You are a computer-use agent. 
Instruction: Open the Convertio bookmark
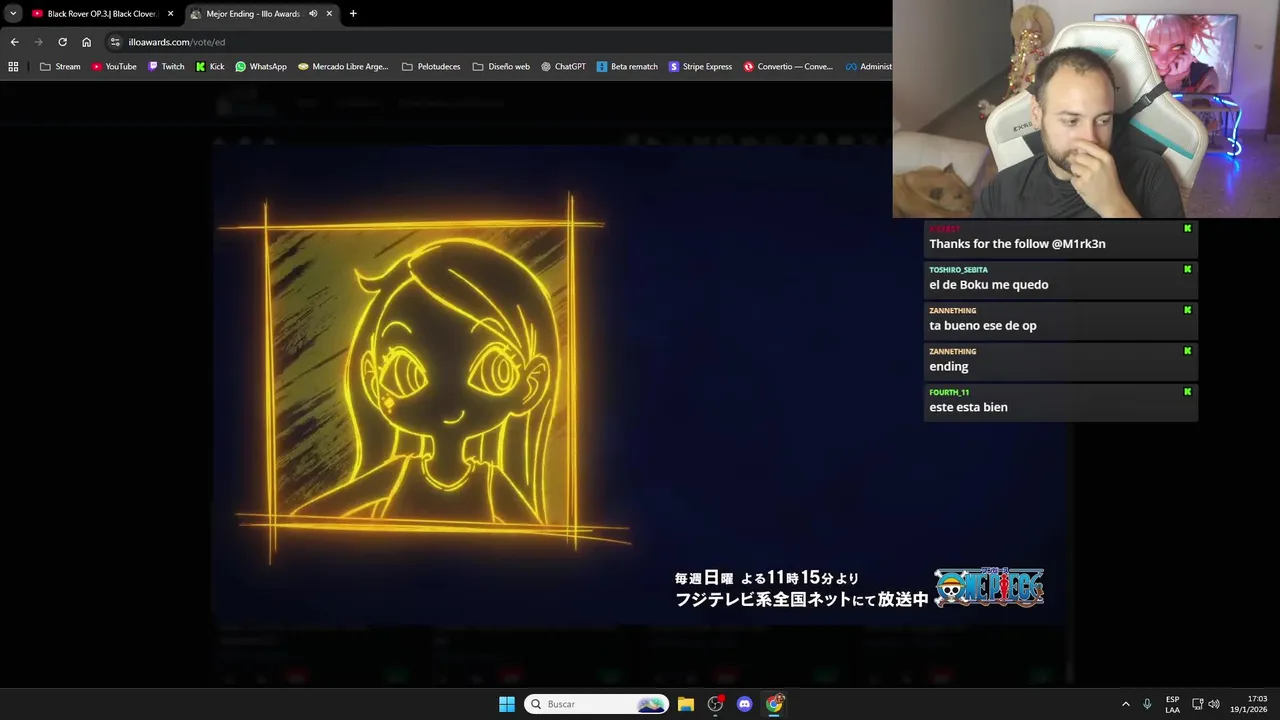(x=788, y=67)
